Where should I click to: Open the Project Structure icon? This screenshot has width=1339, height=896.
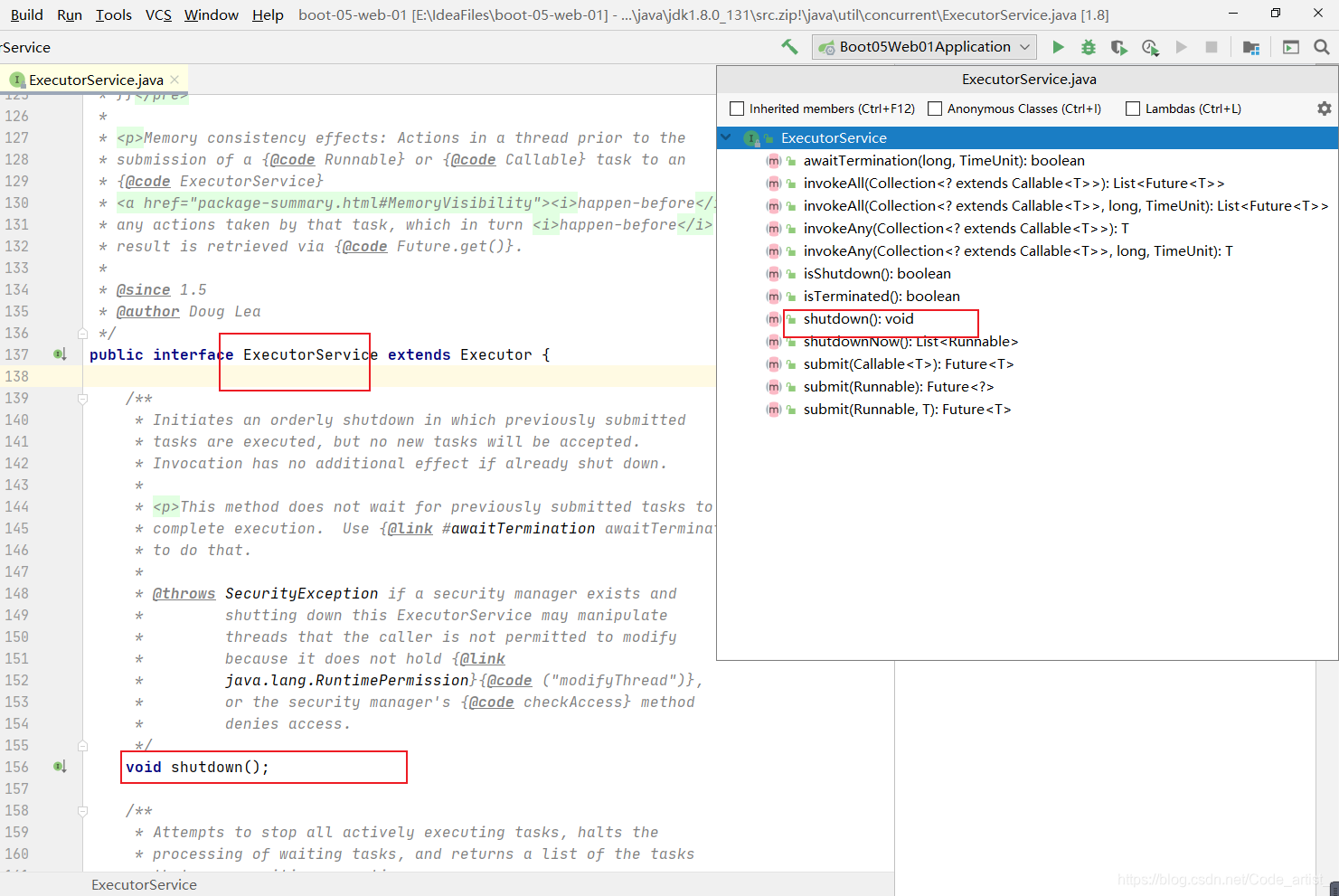point(1251,47)
